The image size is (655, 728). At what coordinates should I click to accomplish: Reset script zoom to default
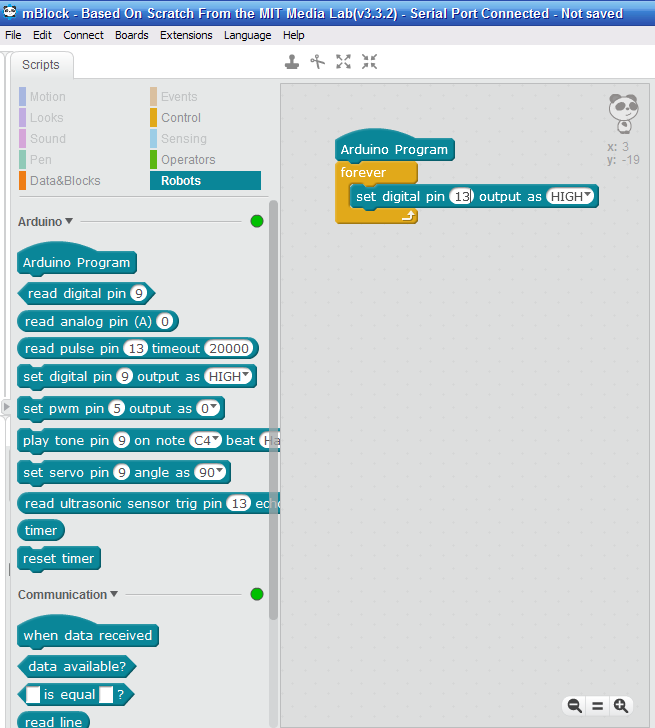tap(597, 706)
